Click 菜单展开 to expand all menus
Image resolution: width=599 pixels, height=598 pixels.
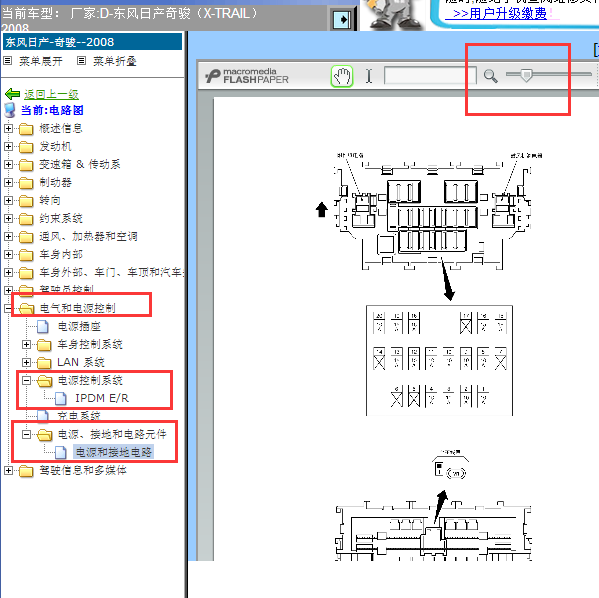coord(40,61)
